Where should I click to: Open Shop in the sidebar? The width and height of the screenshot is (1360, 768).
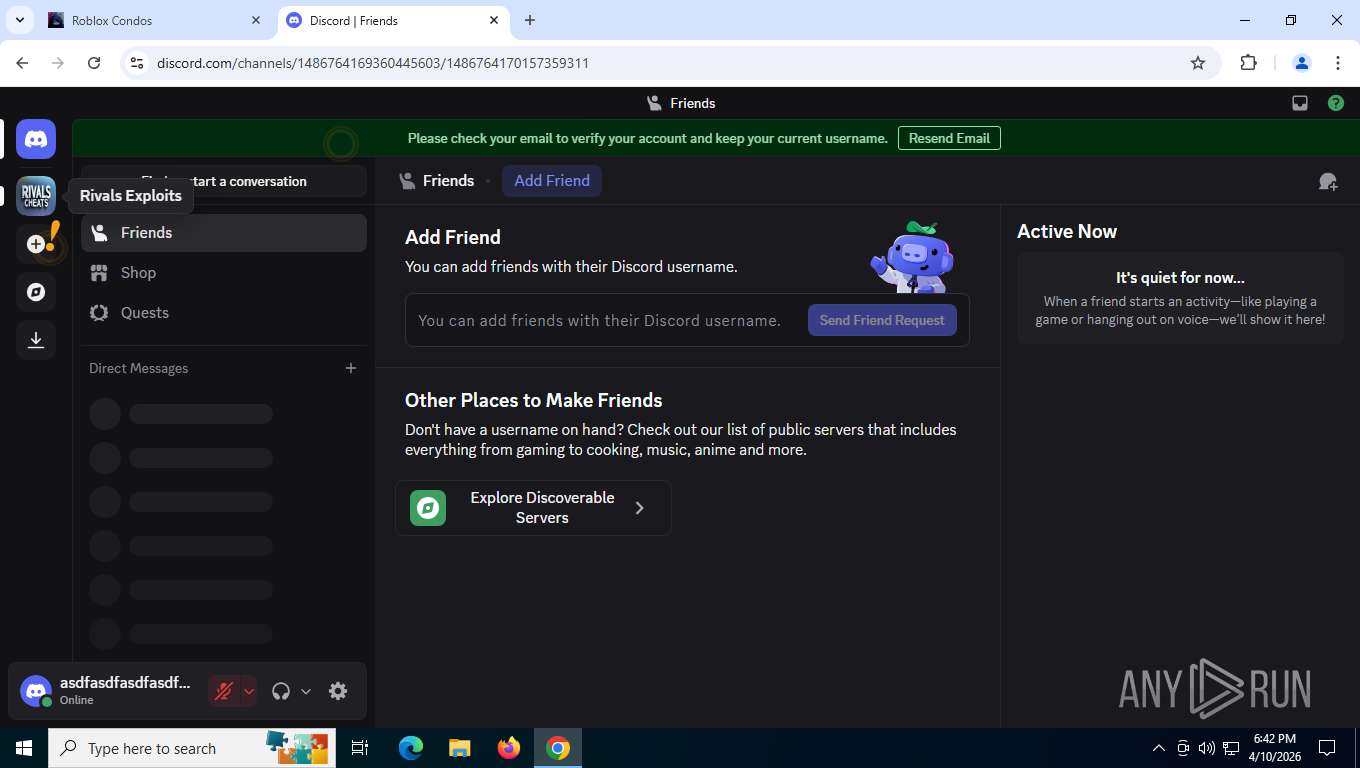(224, 273)
